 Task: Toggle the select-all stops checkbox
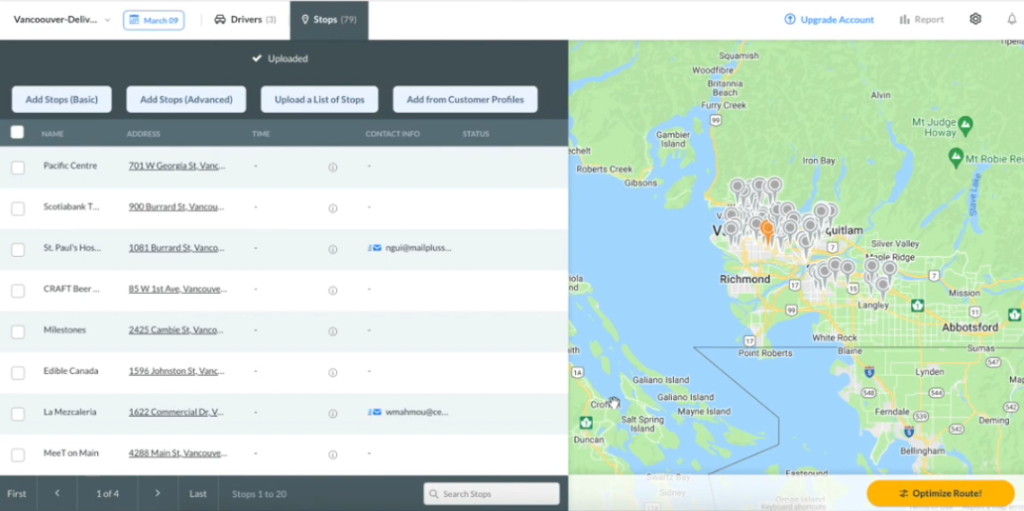pyautogui.click(x=18, y=133)
